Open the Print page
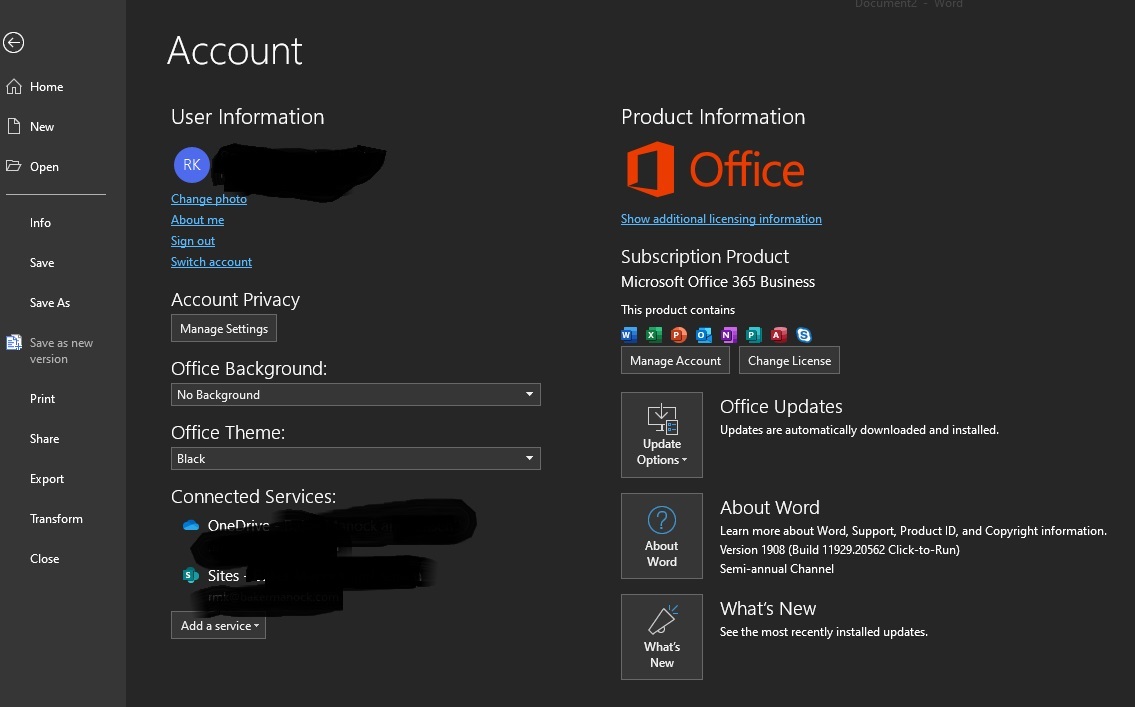Image resolution: width=1135 pixels, height=707 pixels. coord(43,399)
